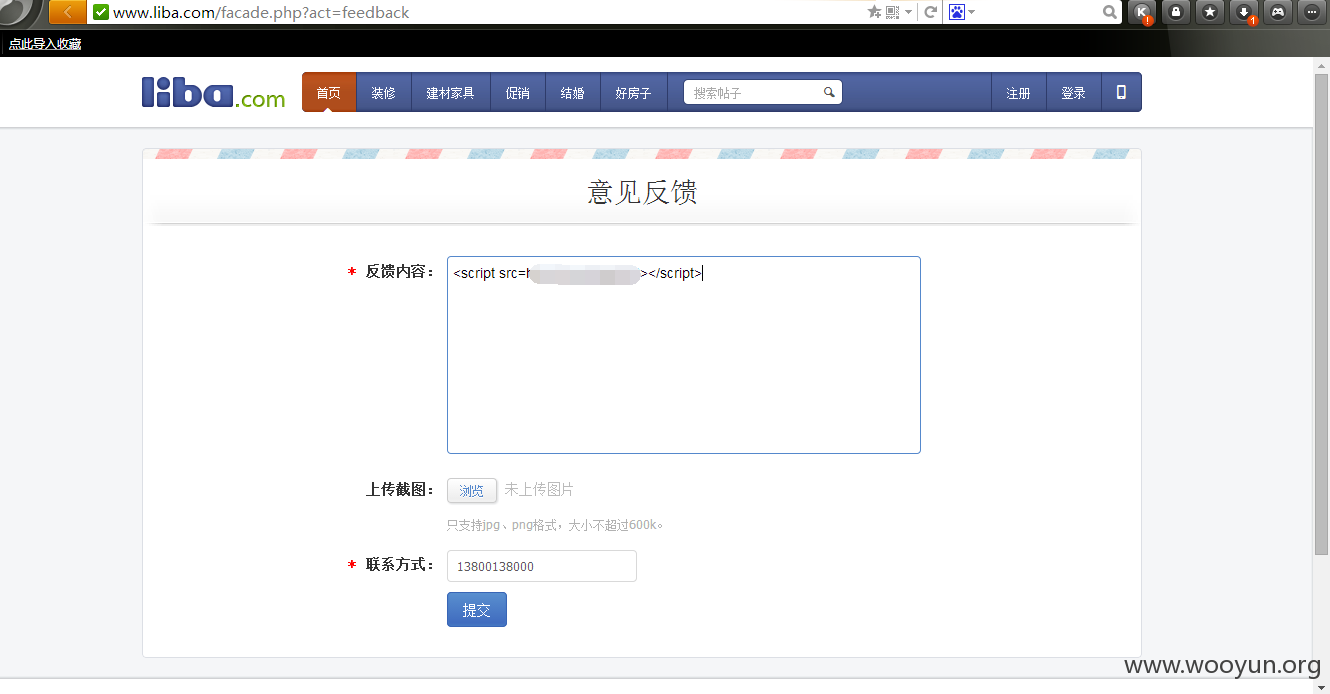Expand the dropdown arrow next to QR icon
The image size is (1330, 694).
click(908, 13)
